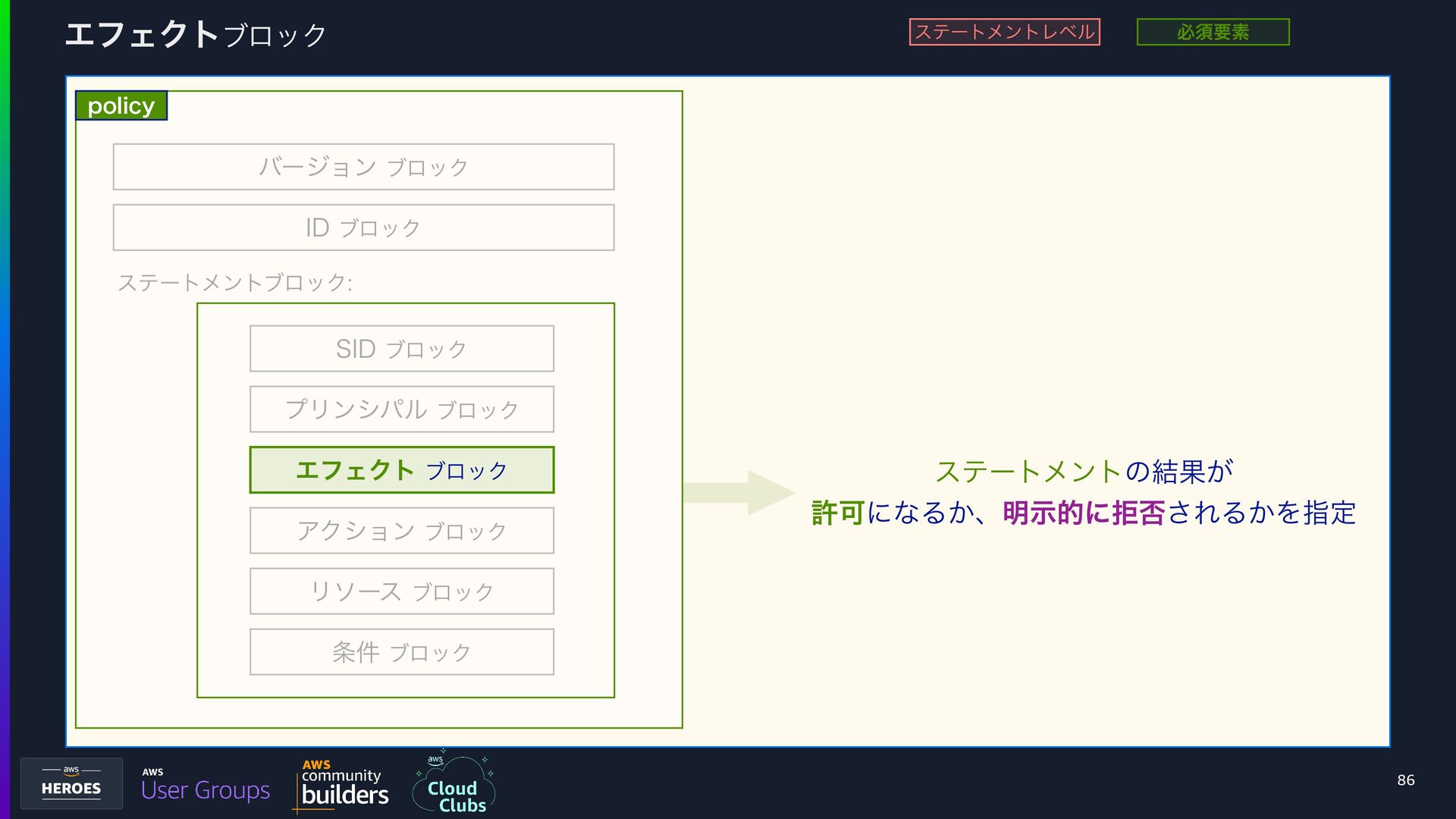The image size is (1456, 819).
Task: Click the ステートメントブロック: label
Action: click(235, 283)
